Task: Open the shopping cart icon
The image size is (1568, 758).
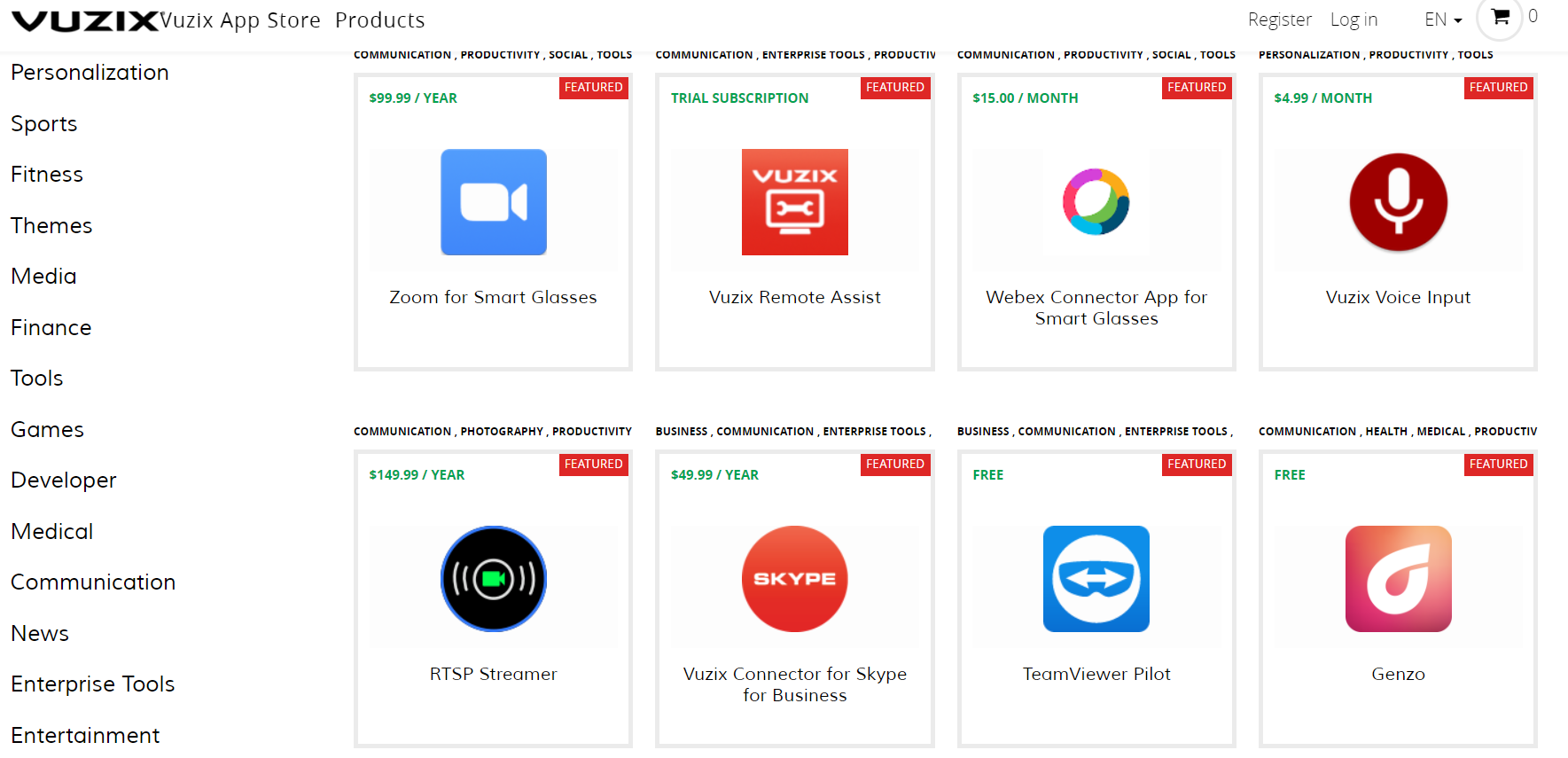Action: click(1500, 17)
